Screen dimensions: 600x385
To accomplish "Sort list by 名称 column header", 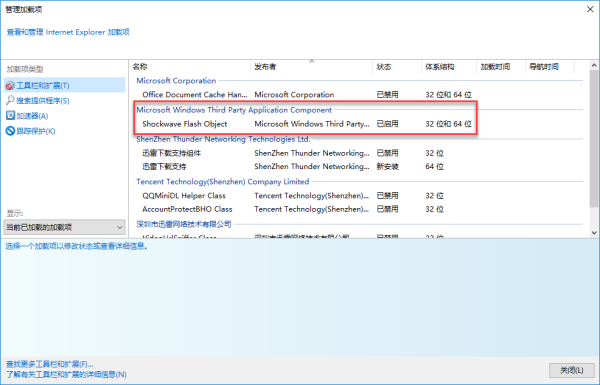I will pos(190,67).
